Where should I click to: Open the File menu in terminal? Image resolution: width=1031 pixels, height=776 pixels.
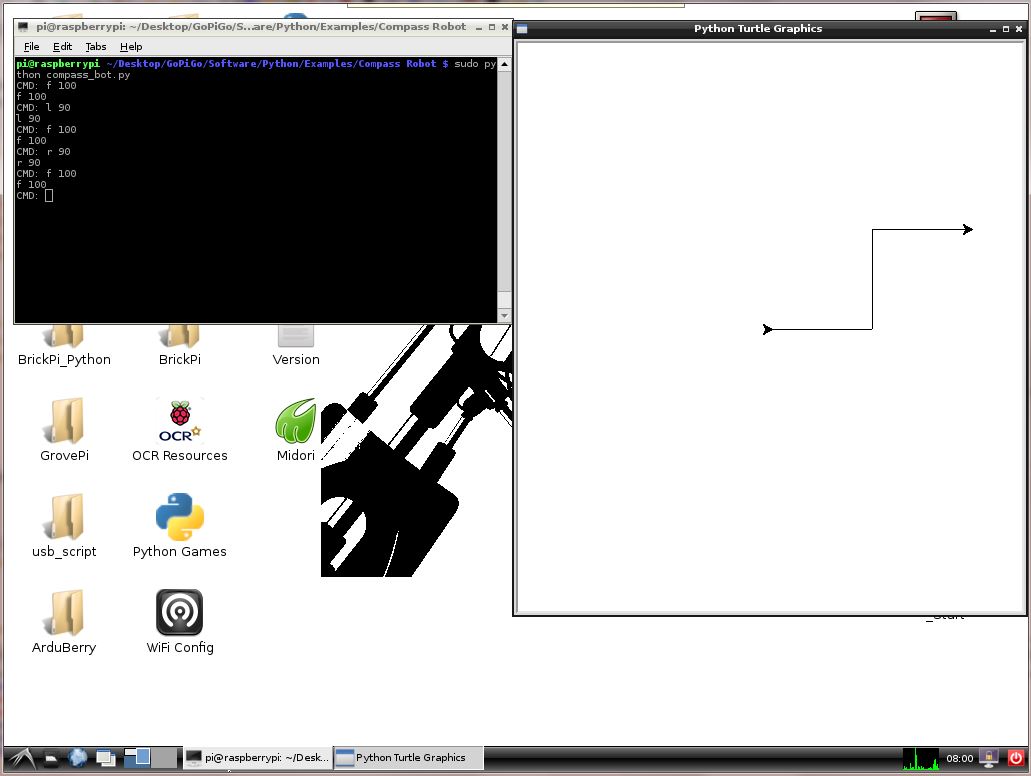point(32,47)
